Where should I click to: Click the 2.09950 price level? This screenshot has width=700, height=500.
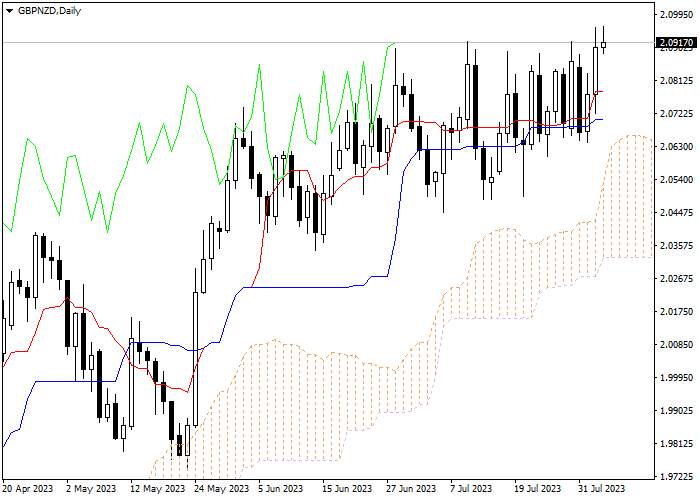[676, 15]
